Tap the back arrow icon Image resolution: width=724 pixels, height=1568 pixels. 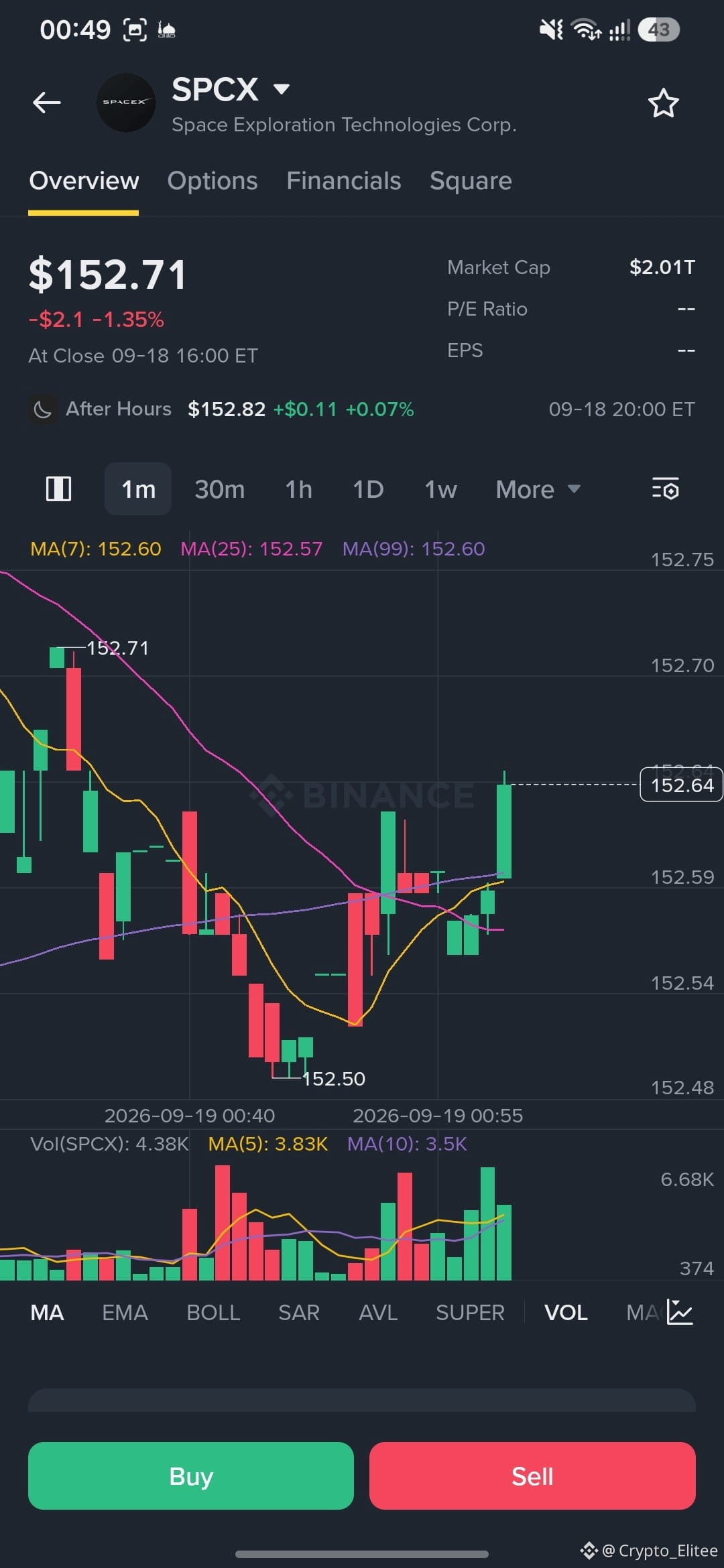47,103
